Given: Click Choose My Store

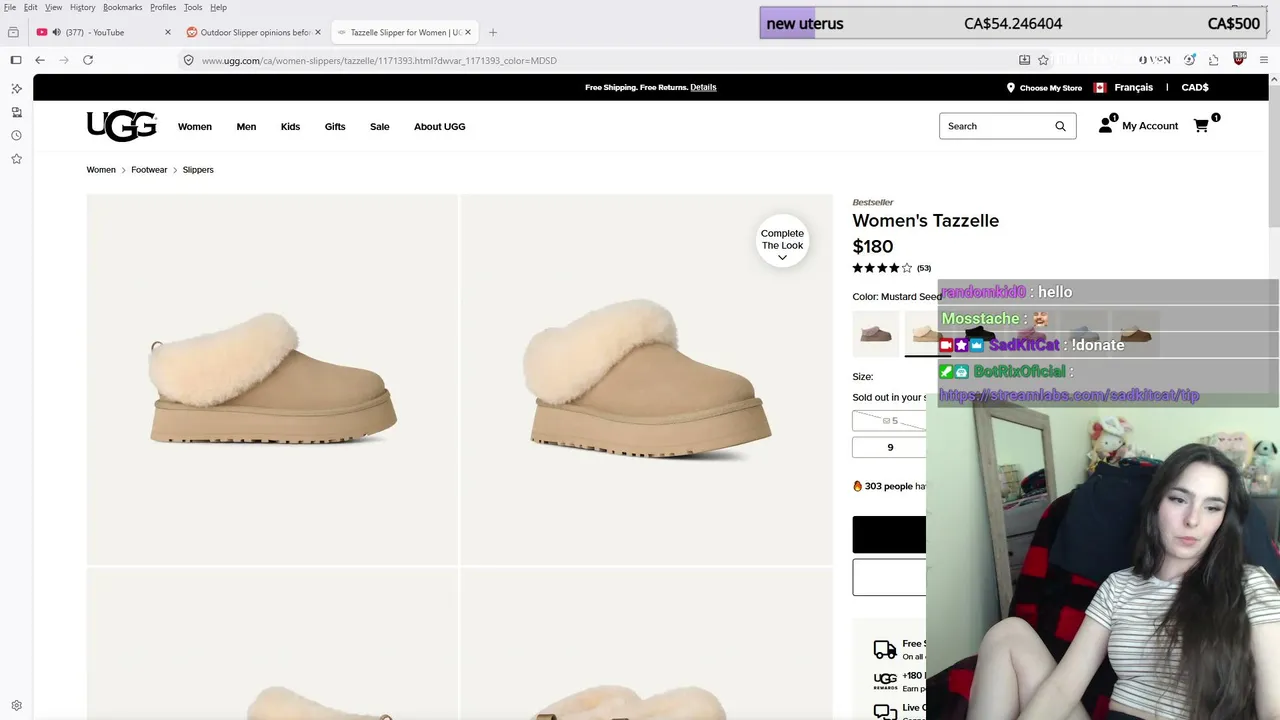Looking at the screenshot, I should (x=1051, y=88).
